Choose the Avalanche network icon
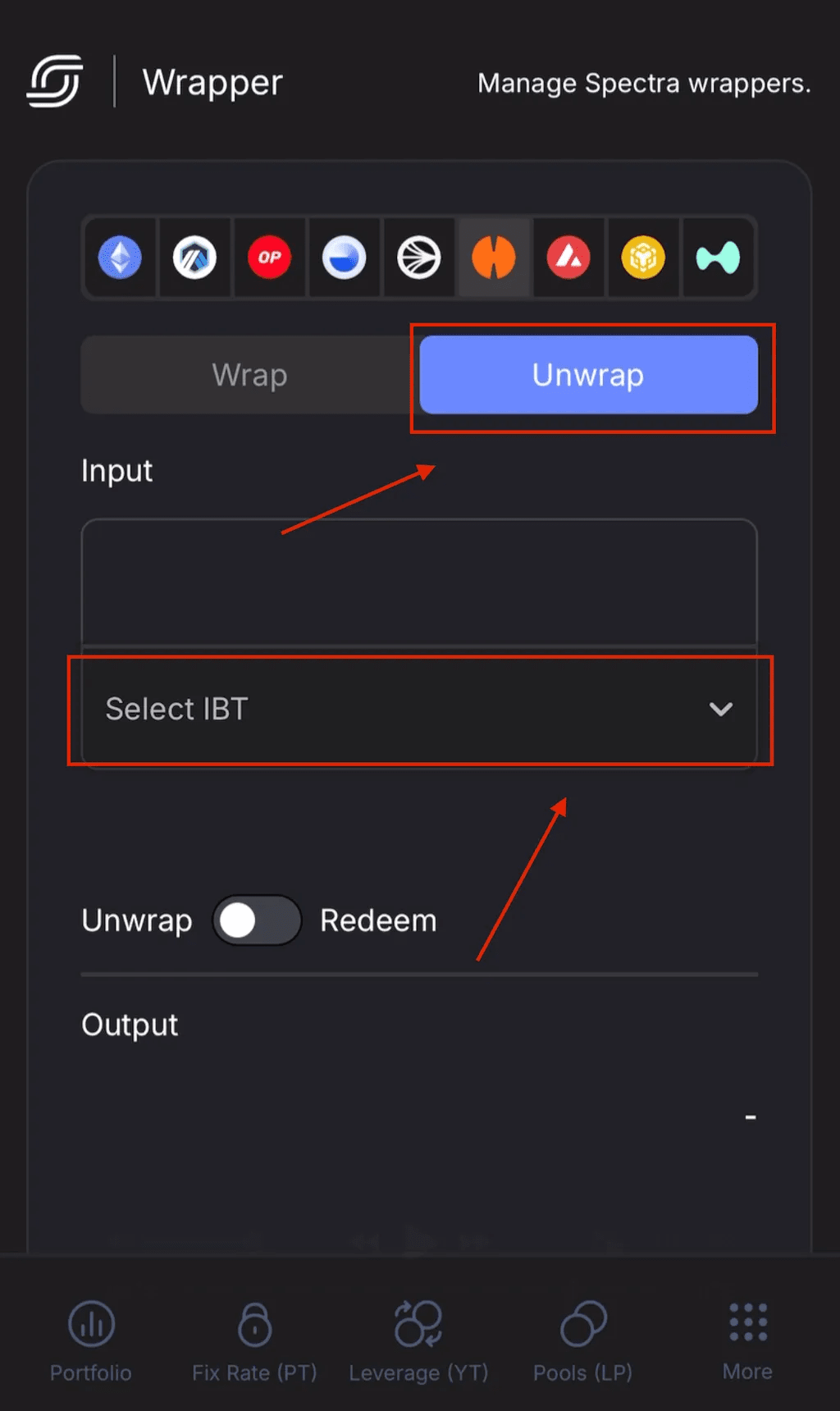Screen dimensions: 840x1411 tap(568, 258)
